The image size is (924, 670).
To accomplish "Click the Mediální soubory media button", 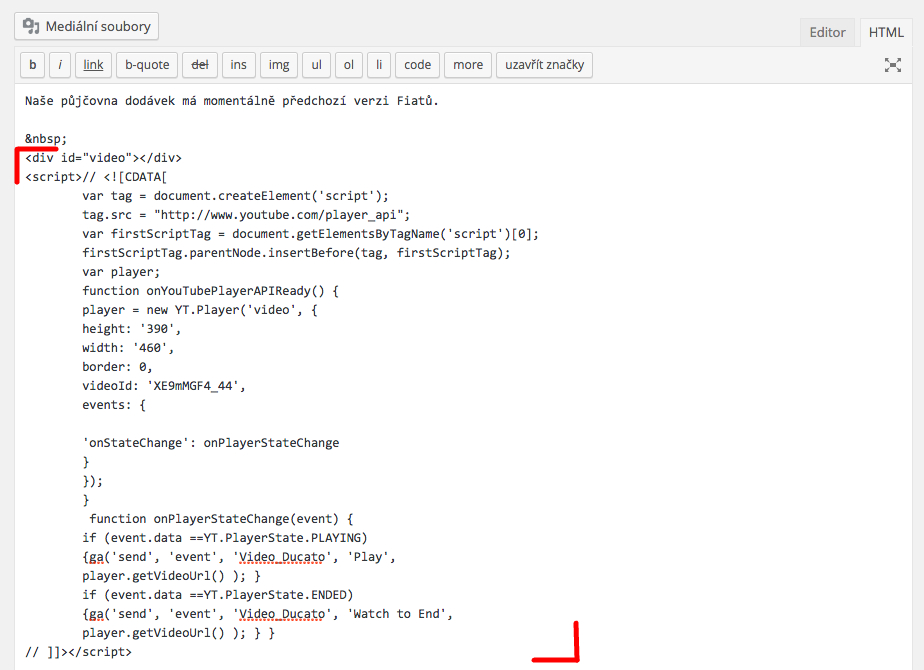I will tap(86, 26).
